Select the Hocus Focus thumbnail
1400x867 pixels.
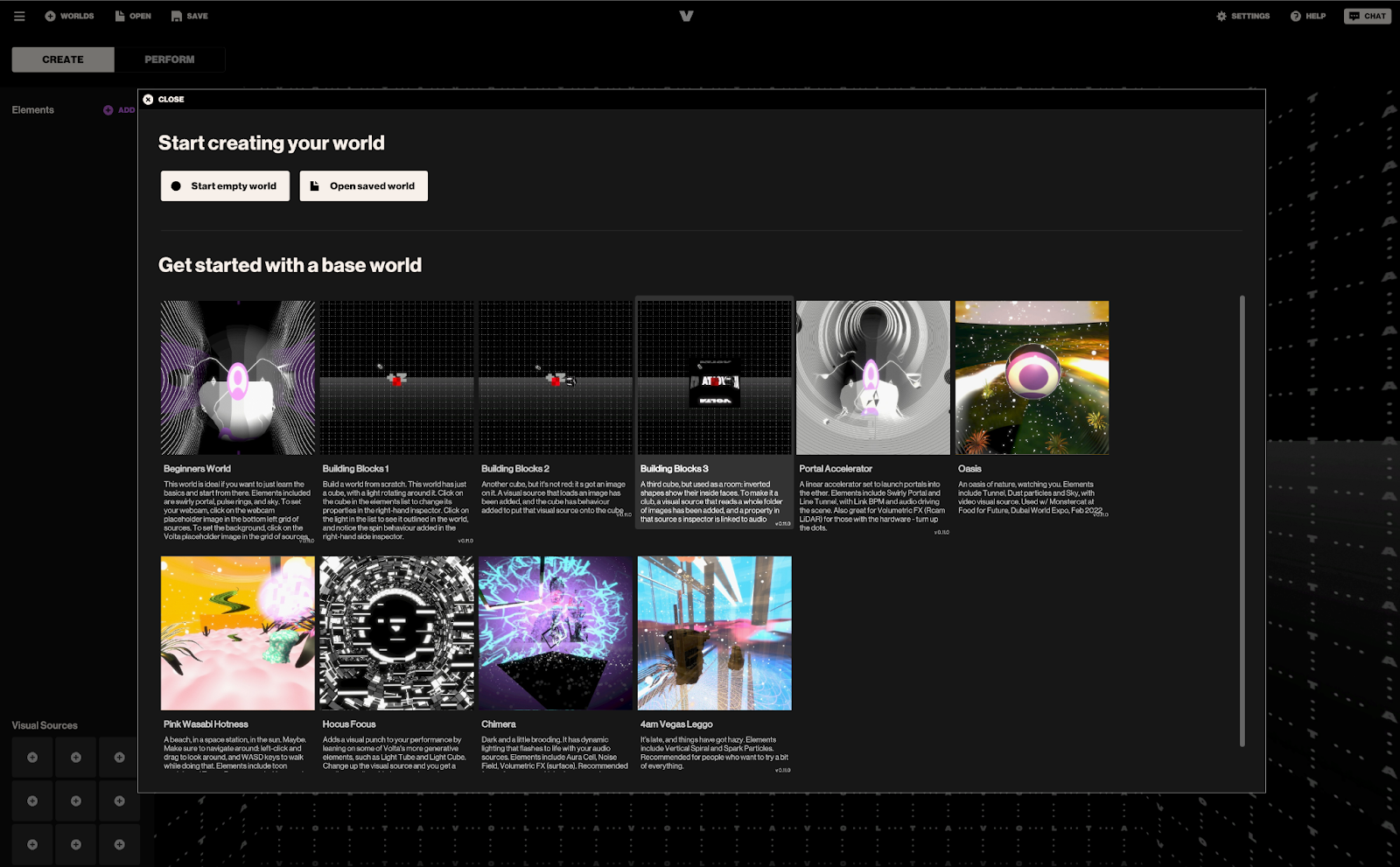(396, 633)
